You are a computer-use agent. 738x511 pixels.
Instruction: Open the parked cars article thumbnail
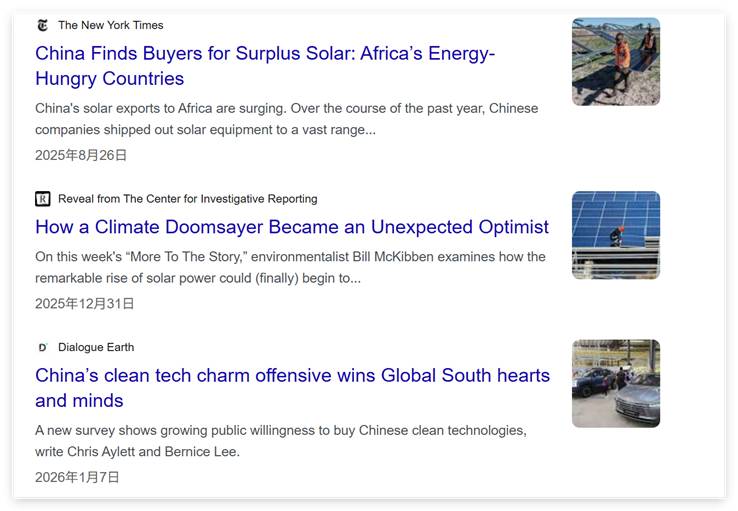[615, 383]
